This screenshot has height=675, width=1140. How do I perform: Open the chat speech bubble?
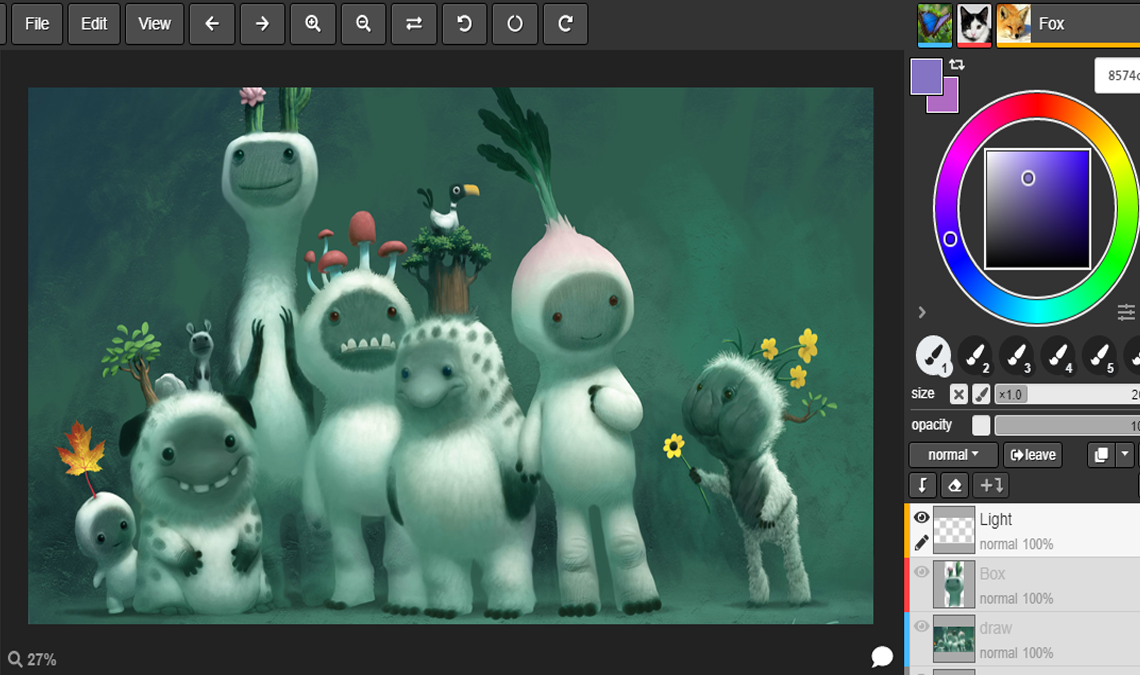click(882, 657)
